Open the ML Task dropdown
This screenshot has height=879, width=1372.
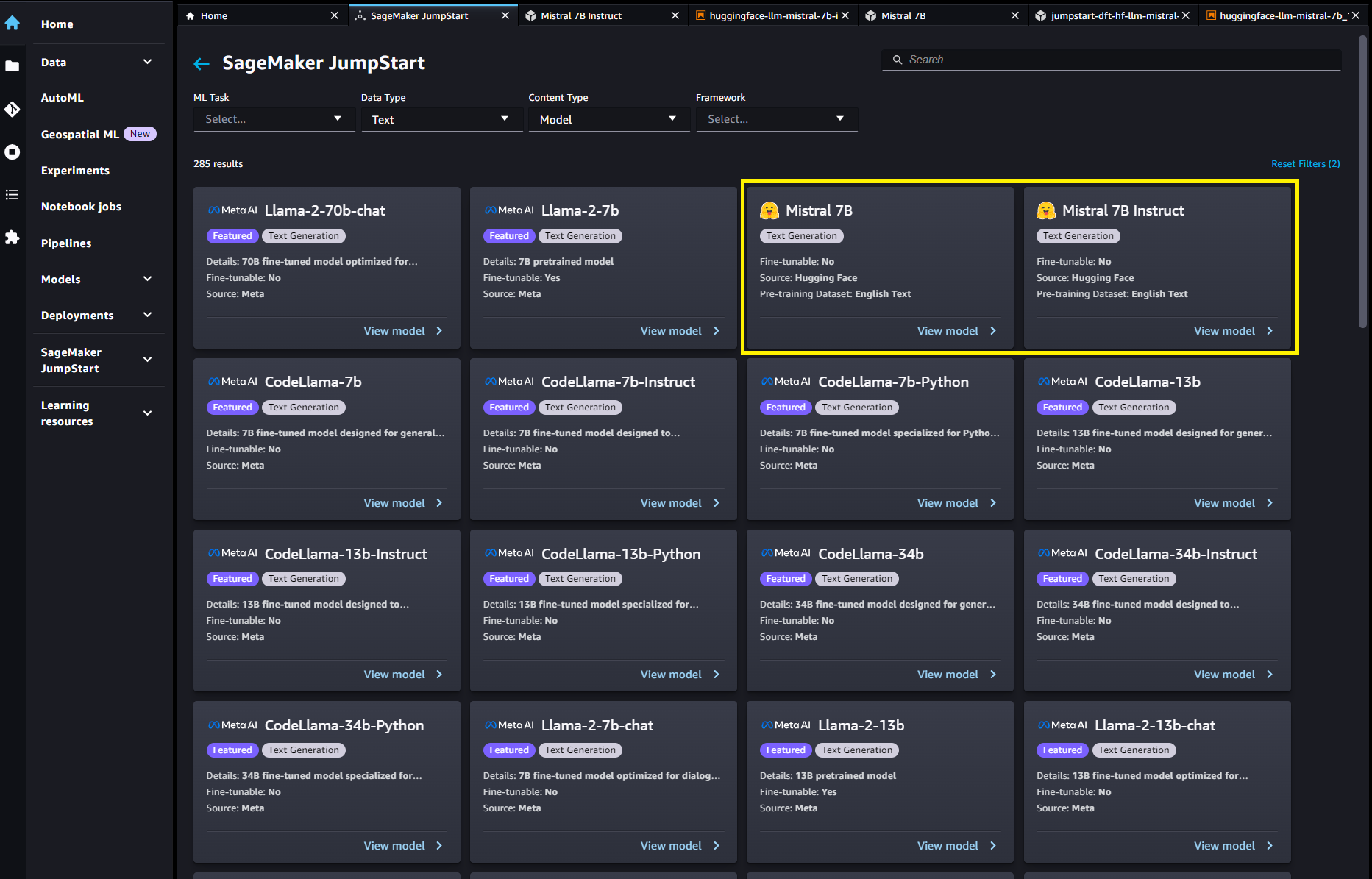tap(274, 119)
